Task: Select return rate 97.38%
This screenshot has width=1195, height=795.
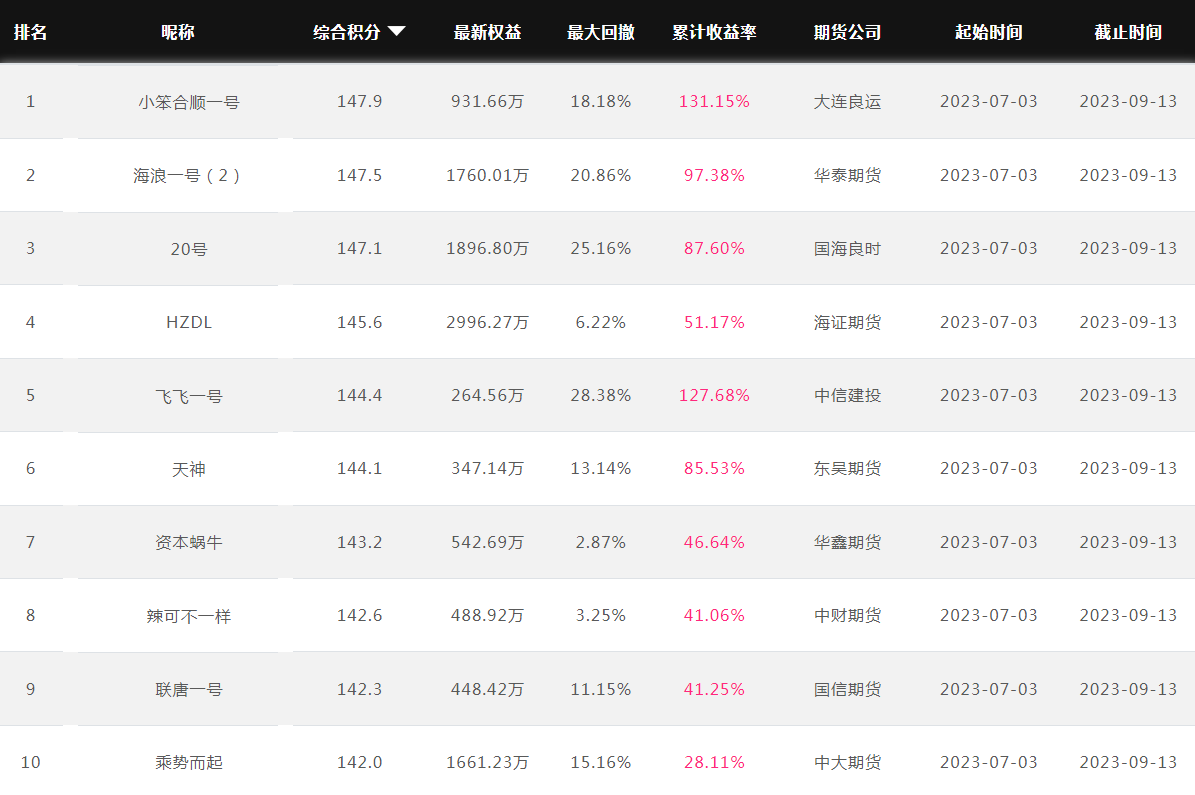Action: tap(714, 175)
